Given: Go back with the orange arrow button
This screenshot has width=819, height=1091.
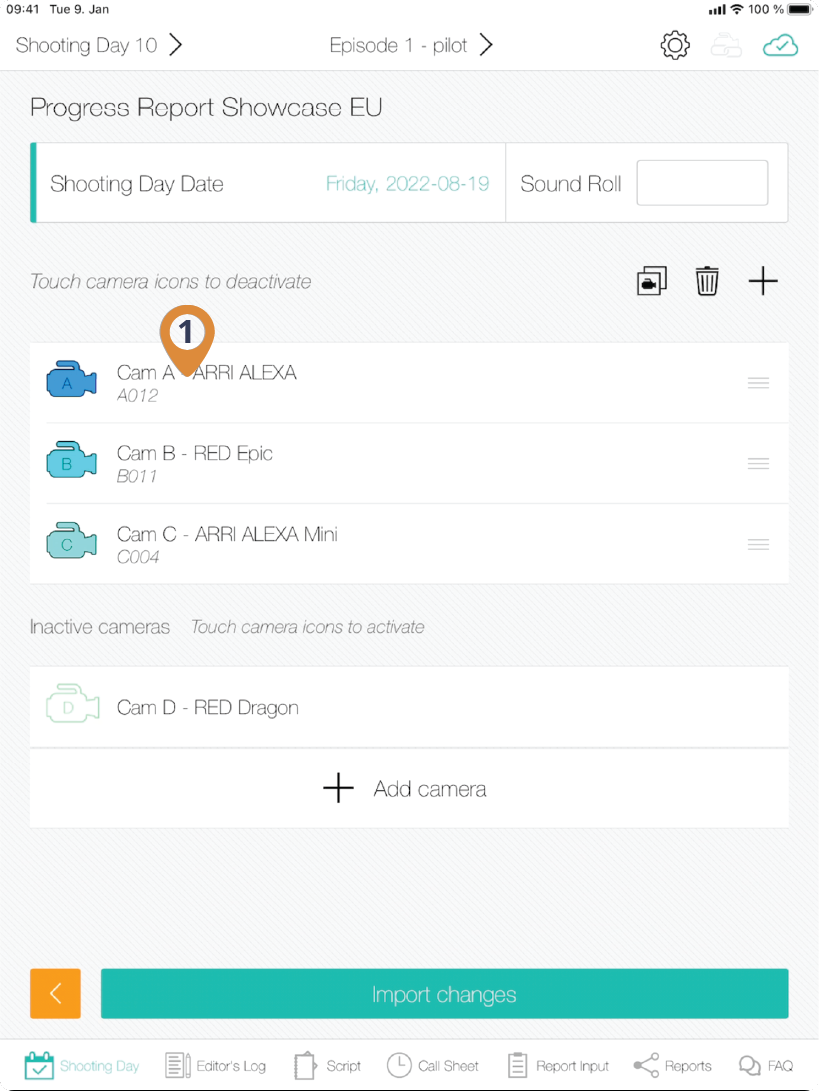Looking at the screenshot, I should pyautogui.click(x=56, y=994).
